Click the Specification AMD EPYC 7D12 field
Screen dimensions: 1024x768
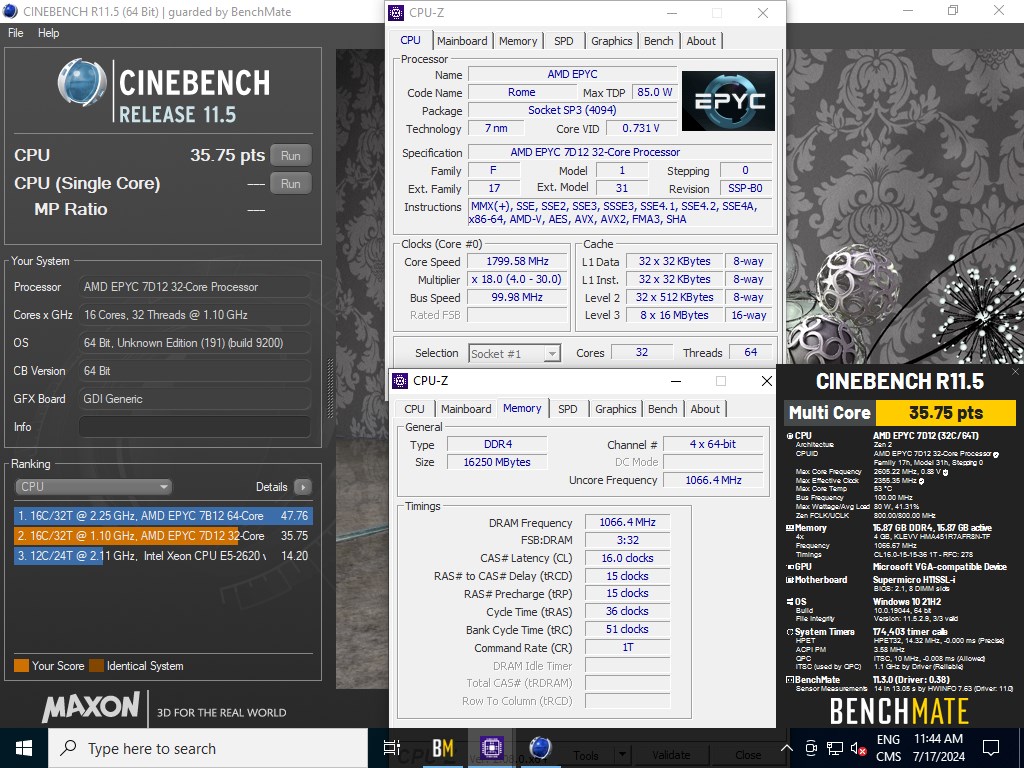pyautogui.click(x=620, y=152)
